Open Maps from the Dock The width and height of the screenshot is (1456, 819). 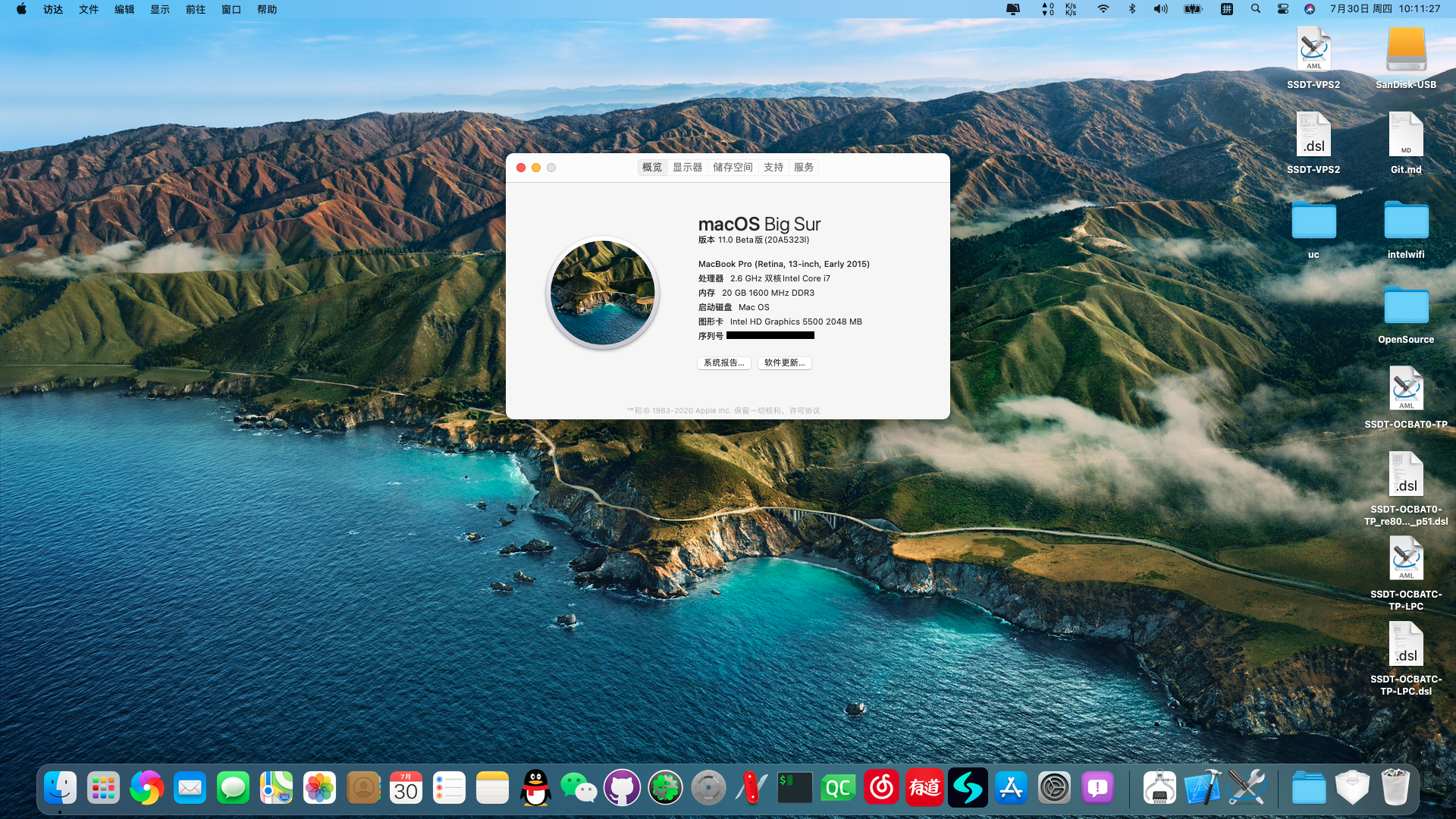276,788
